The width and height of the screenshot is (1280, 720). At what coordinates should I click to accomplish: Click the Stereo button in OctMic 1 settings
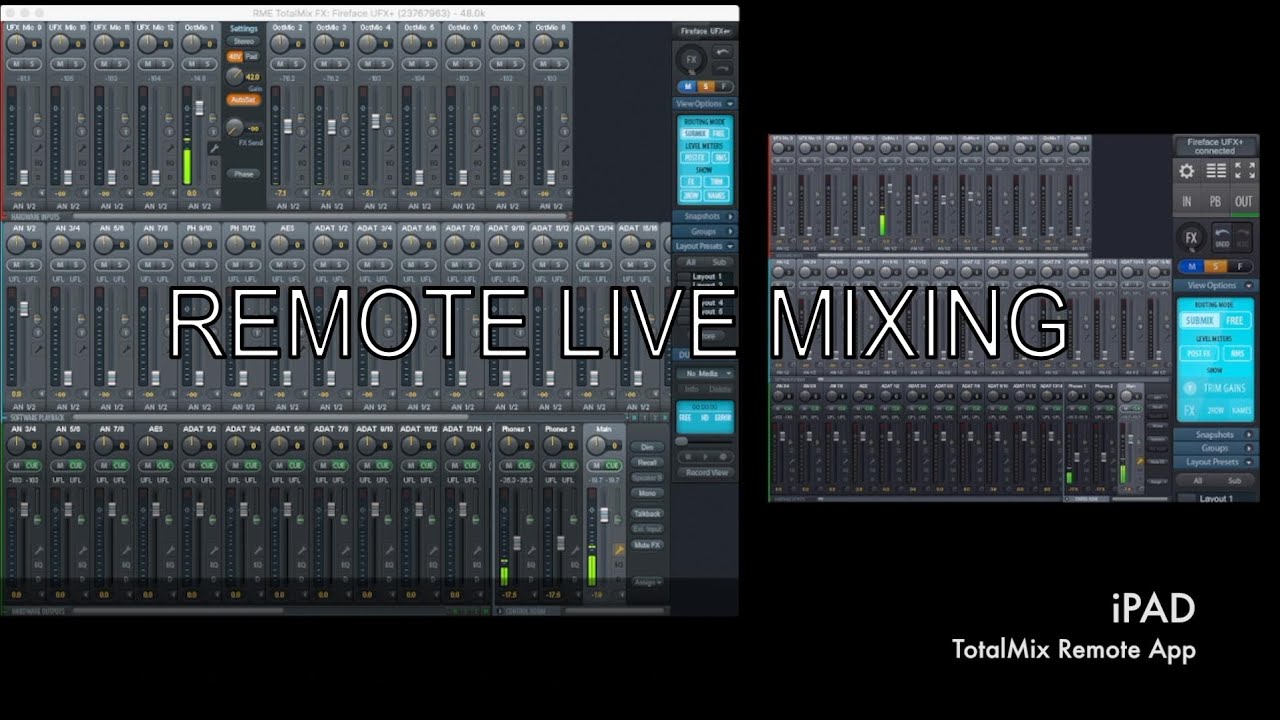click(x=243, y=41)
